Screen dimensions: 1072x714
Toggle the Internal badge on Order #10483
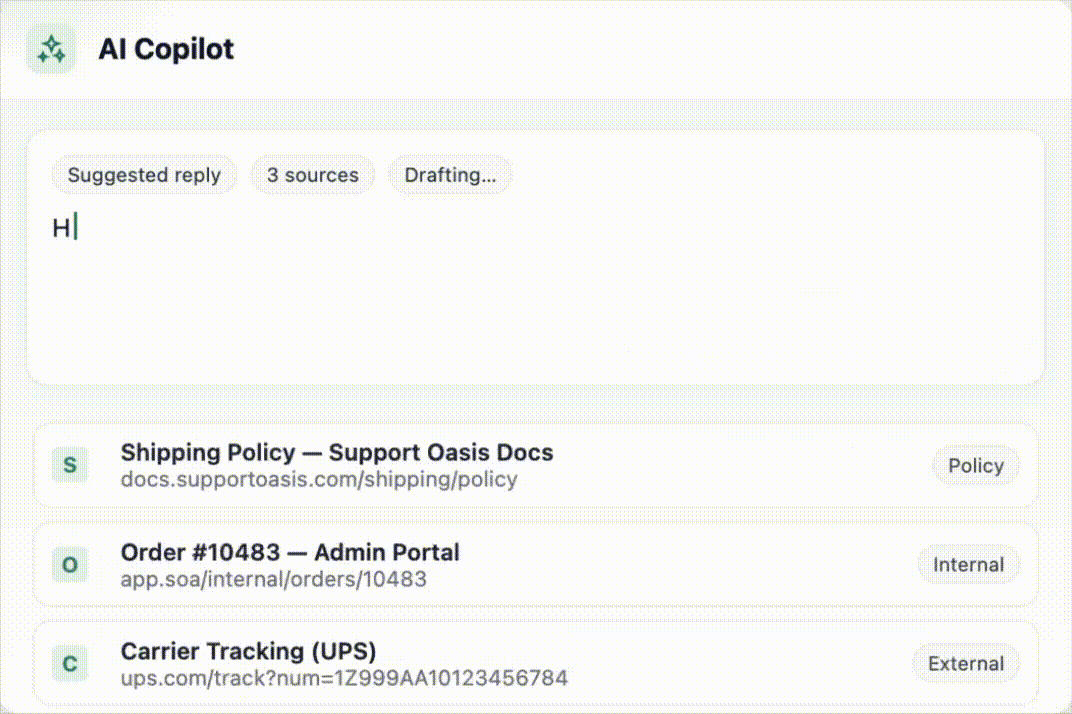pos(968,564)
